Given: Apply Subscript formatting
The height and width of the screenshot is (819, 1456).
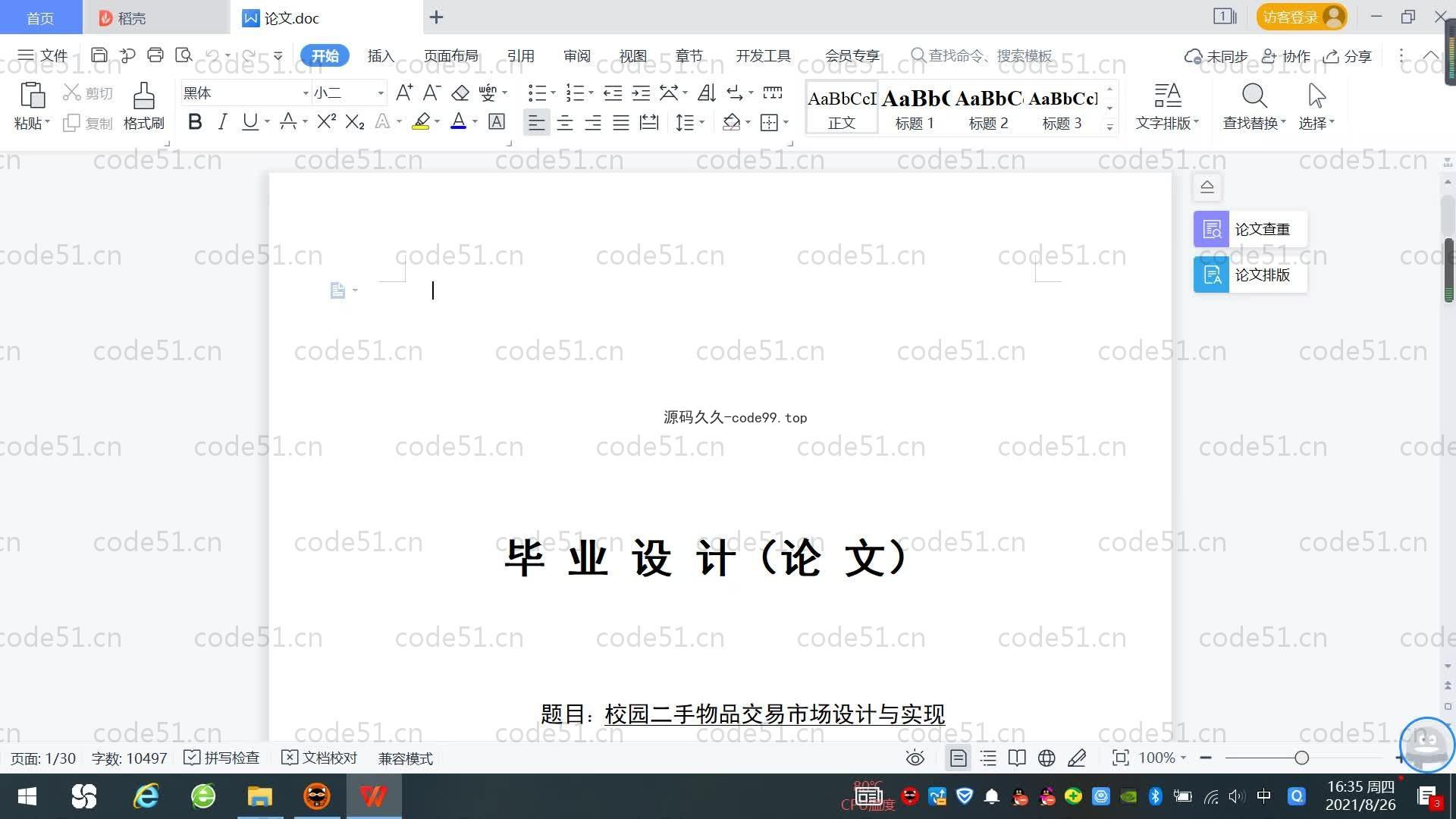Looking at the screenshot, I should click(355, 121).
